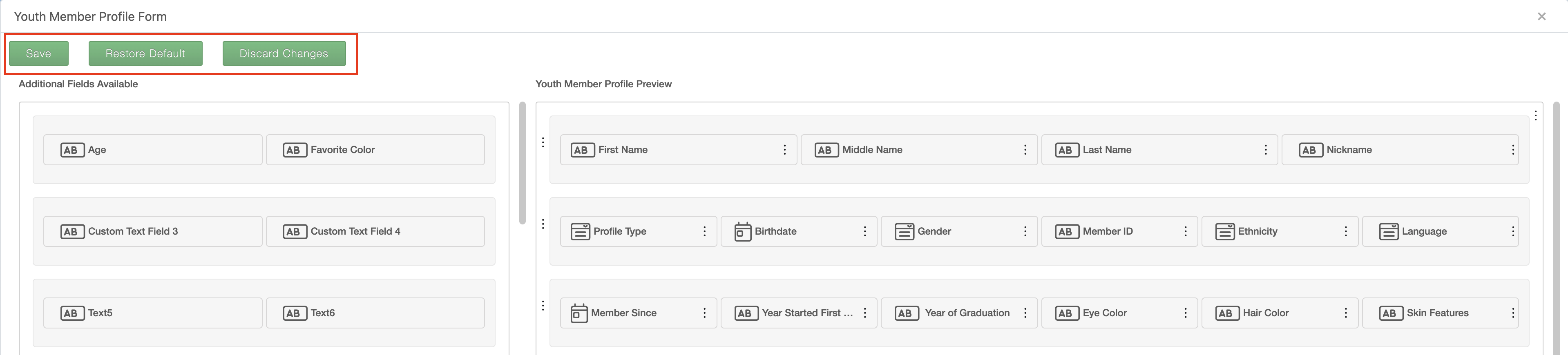Close the Youth Member Profile Form dialog
Screen dimensions: 1568x355
(x=1541, y=16)
